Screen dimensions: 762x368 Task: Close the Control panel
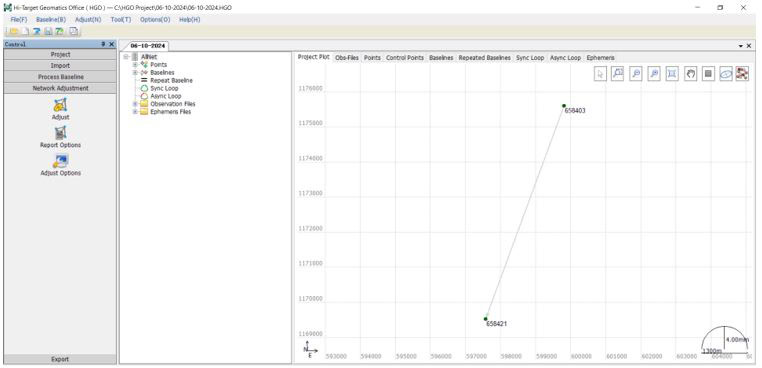[111, 44]
